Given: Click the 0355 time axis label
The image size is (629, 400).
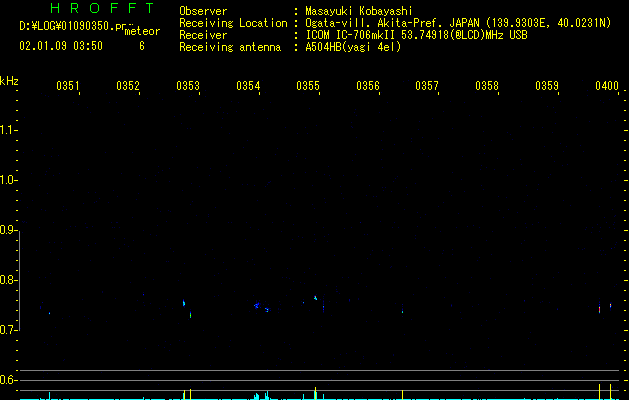Looking at the screenshot, I should click(308, 86).
